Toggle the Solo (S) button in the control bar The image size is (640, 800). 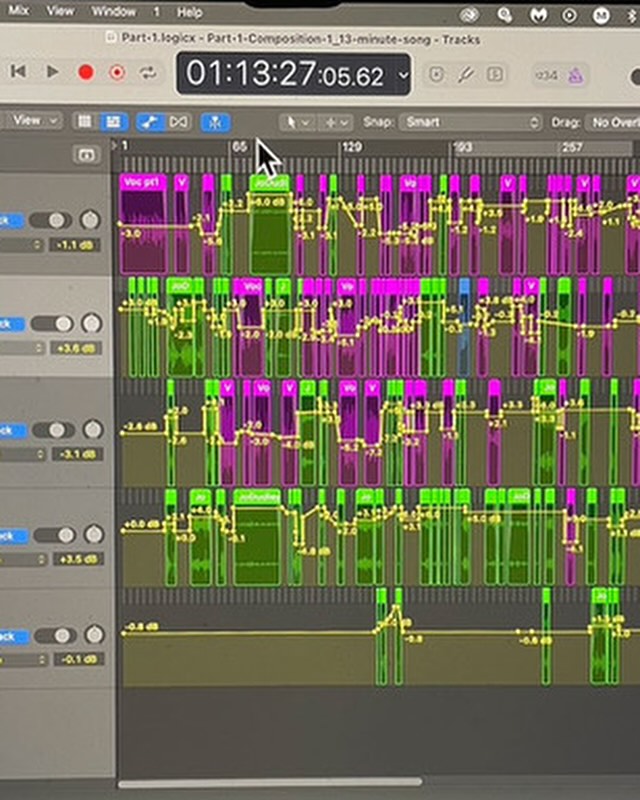(495, 74)
